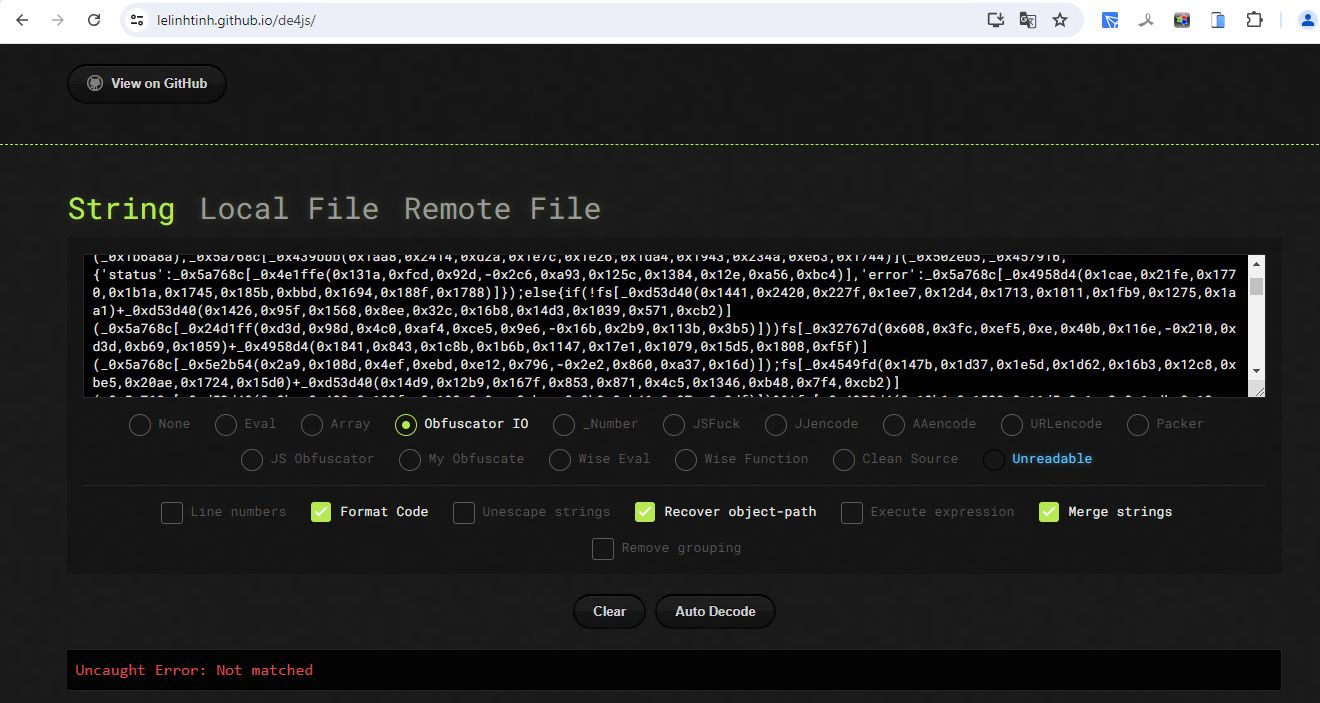Go back to the previous page
The height and width of the screenshot is (703, 1320).
tap(22, 20)
